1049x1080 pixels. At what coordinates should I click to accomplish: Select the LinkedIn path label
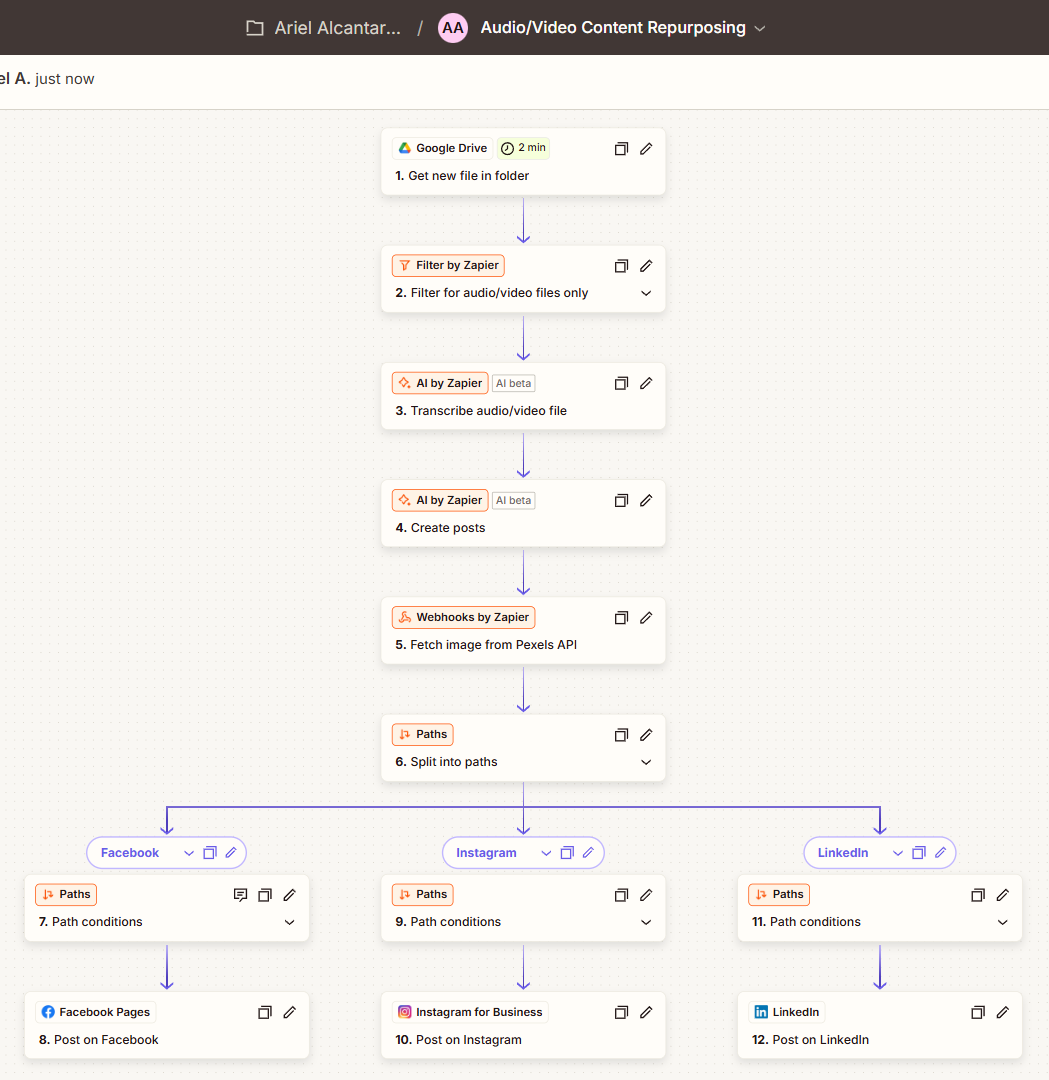click(842, 853)
